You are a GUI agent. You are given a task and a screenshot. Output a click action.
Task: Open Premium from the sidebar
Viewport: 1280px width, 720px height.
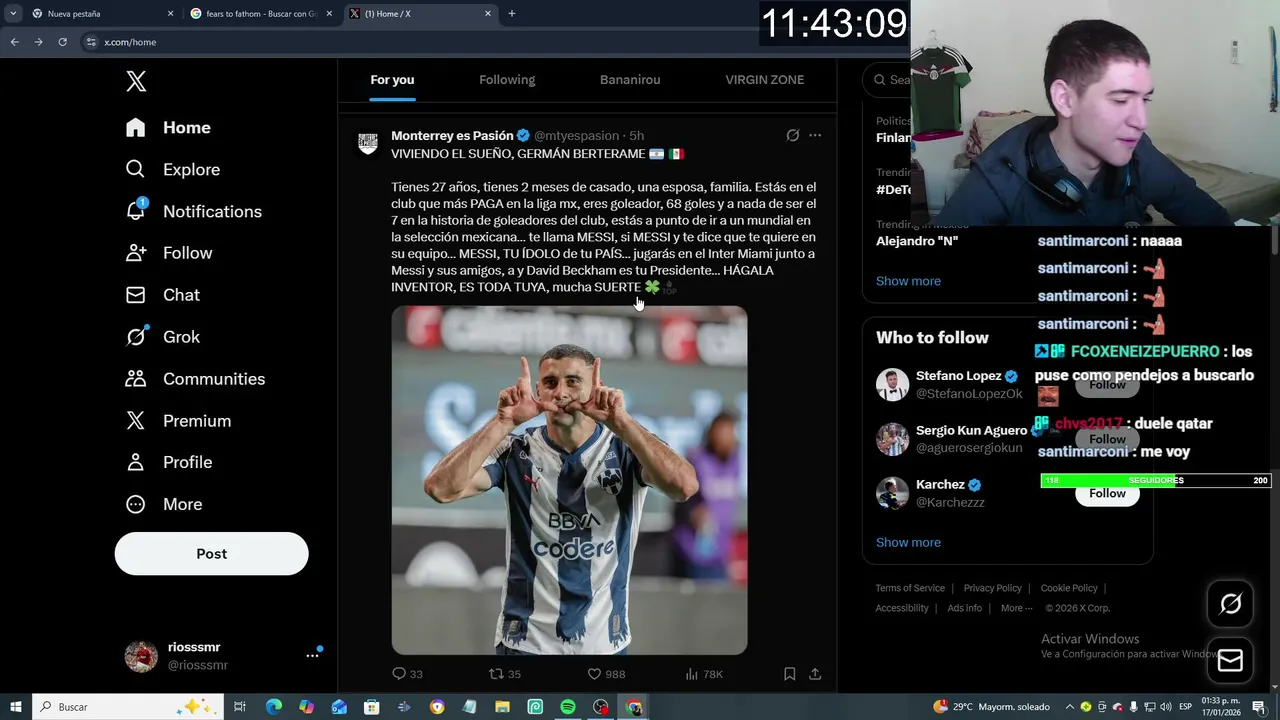click(178, 421)
